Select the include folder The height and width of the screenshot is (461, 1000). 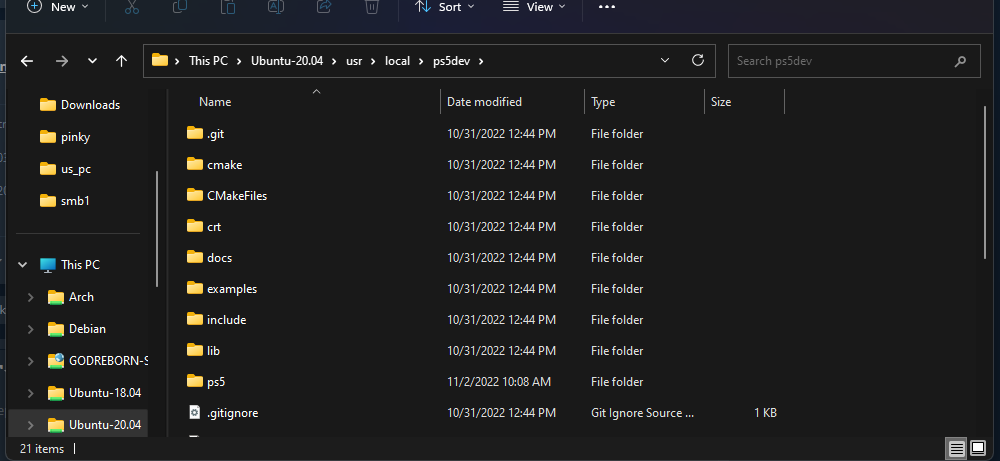226,320
